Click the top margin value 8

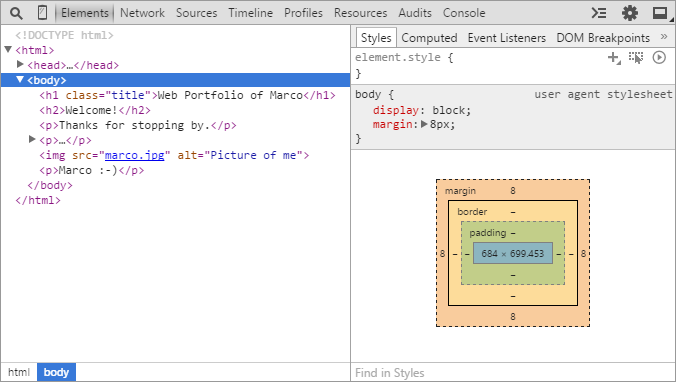(513, 191)
